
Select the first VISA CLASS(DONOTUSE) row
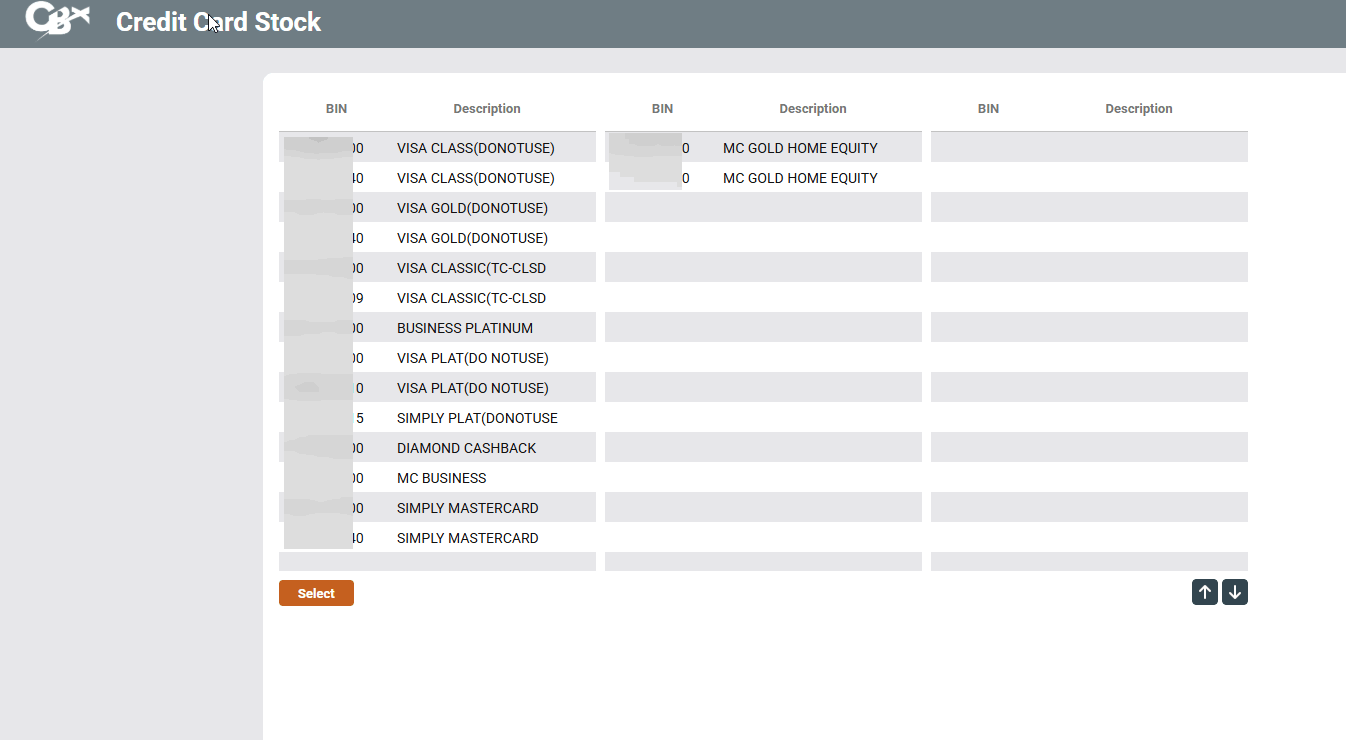click(475, 148)
